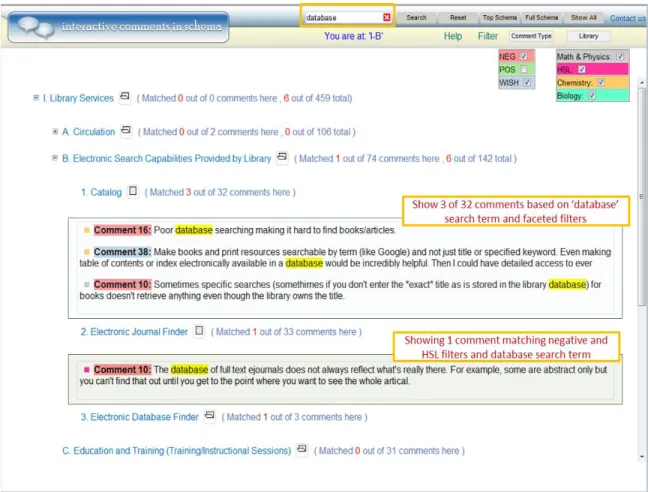This screenshot has height=492, width=648.
Task: Collapse comments icon beside Catalog
Action: pyautogui.click(x=133, y=191)
